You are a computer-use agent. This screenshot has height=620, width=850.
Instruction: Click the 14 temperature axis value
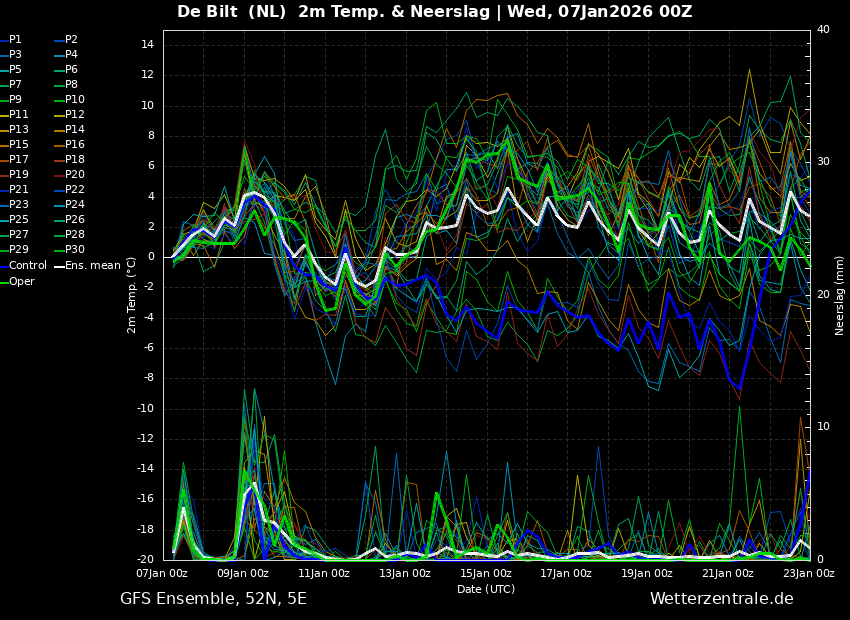coord(148,45)
